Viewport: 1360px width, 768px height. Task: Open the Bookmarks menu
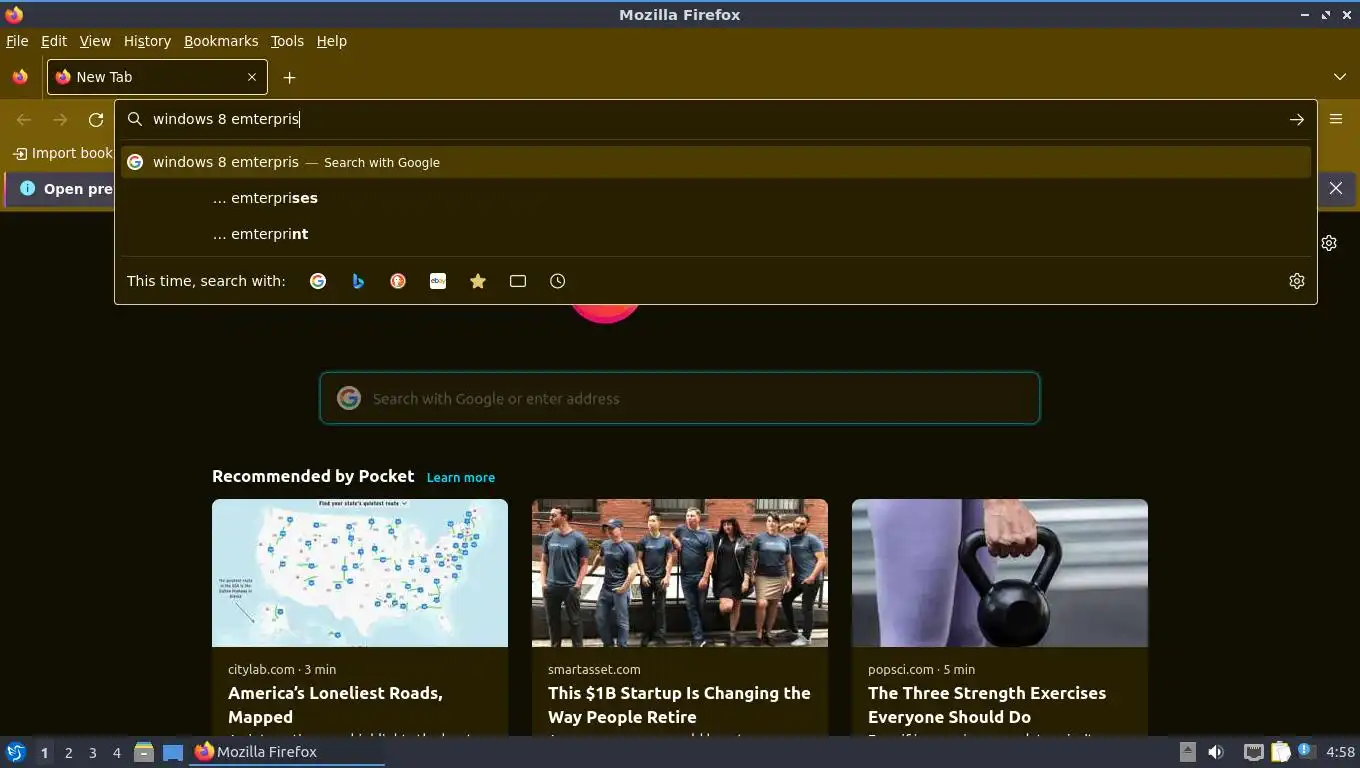221,41
